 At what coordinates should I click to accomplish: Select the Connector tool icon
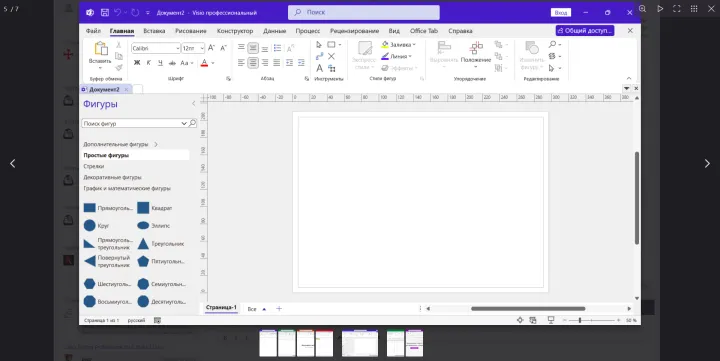319,56
